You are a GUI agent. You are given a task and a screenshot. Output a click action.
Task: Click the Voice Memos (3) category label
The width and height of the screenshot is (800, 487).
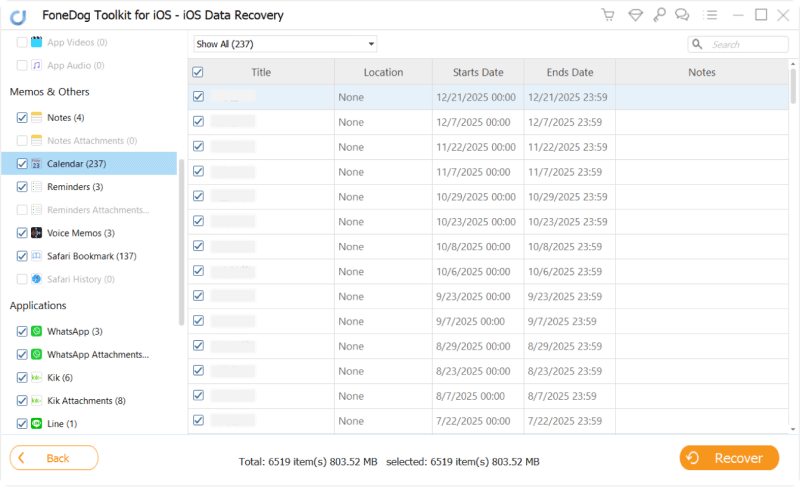(x=81, y=233)
